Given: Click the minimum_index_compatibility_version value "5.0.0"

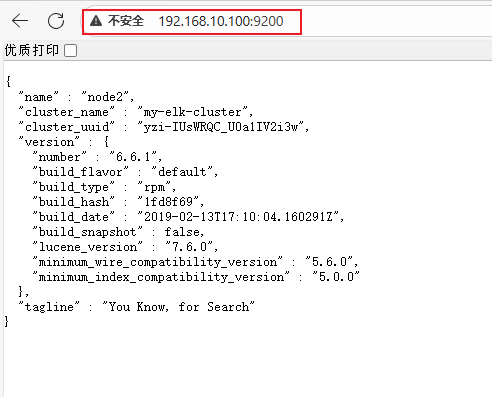Looking at the screenshot, I should pyautogui.click(x=336, y=277).
